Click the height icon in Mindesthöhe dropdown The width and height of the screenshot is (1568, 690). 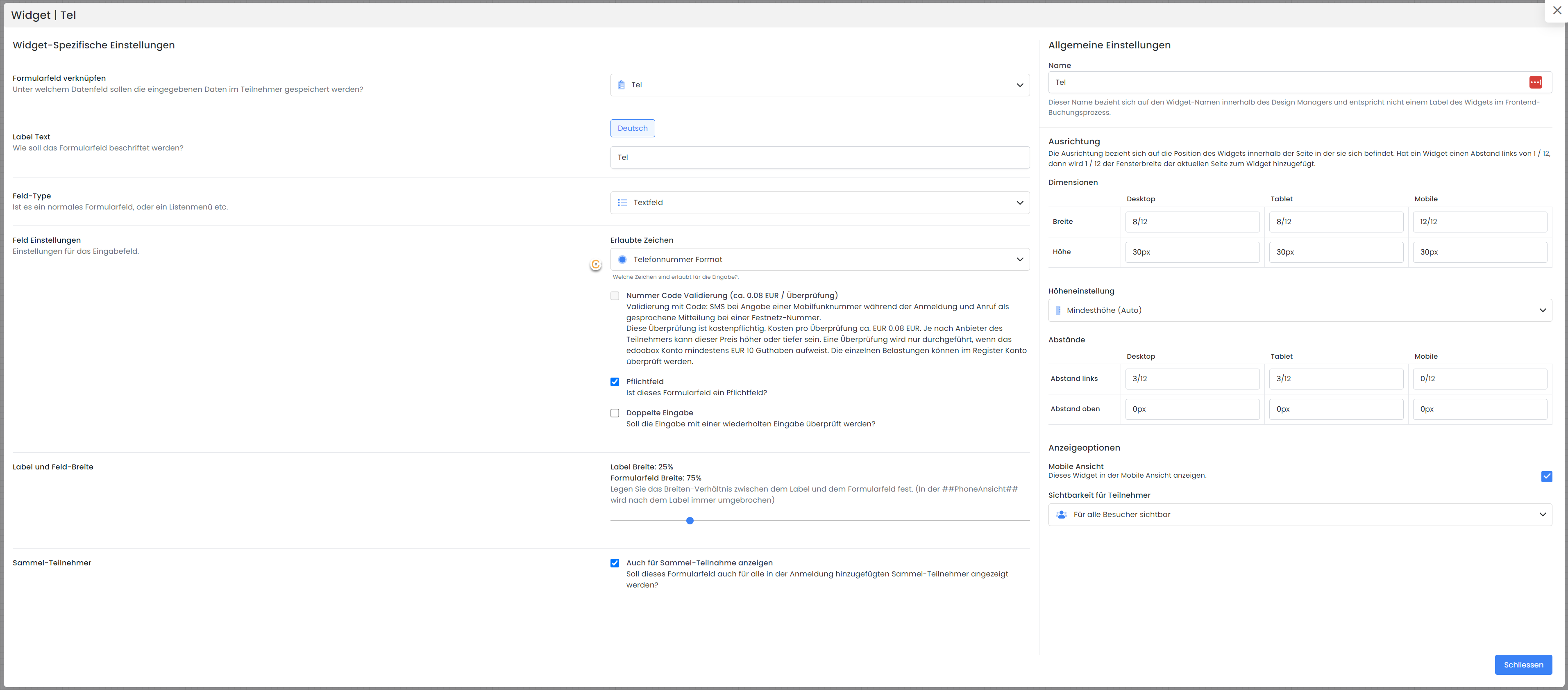[x=1058, y=311]
